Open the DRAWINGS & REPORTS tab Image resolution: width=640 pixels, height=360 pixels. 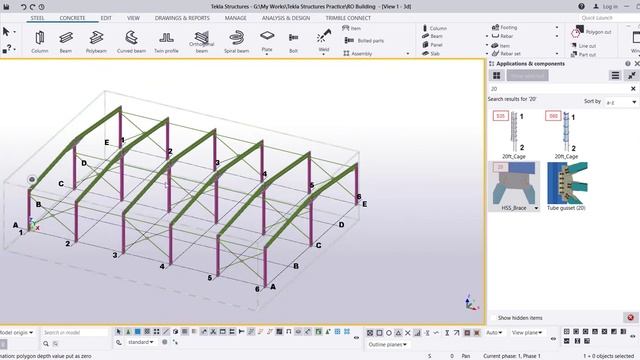pos(182,18)
